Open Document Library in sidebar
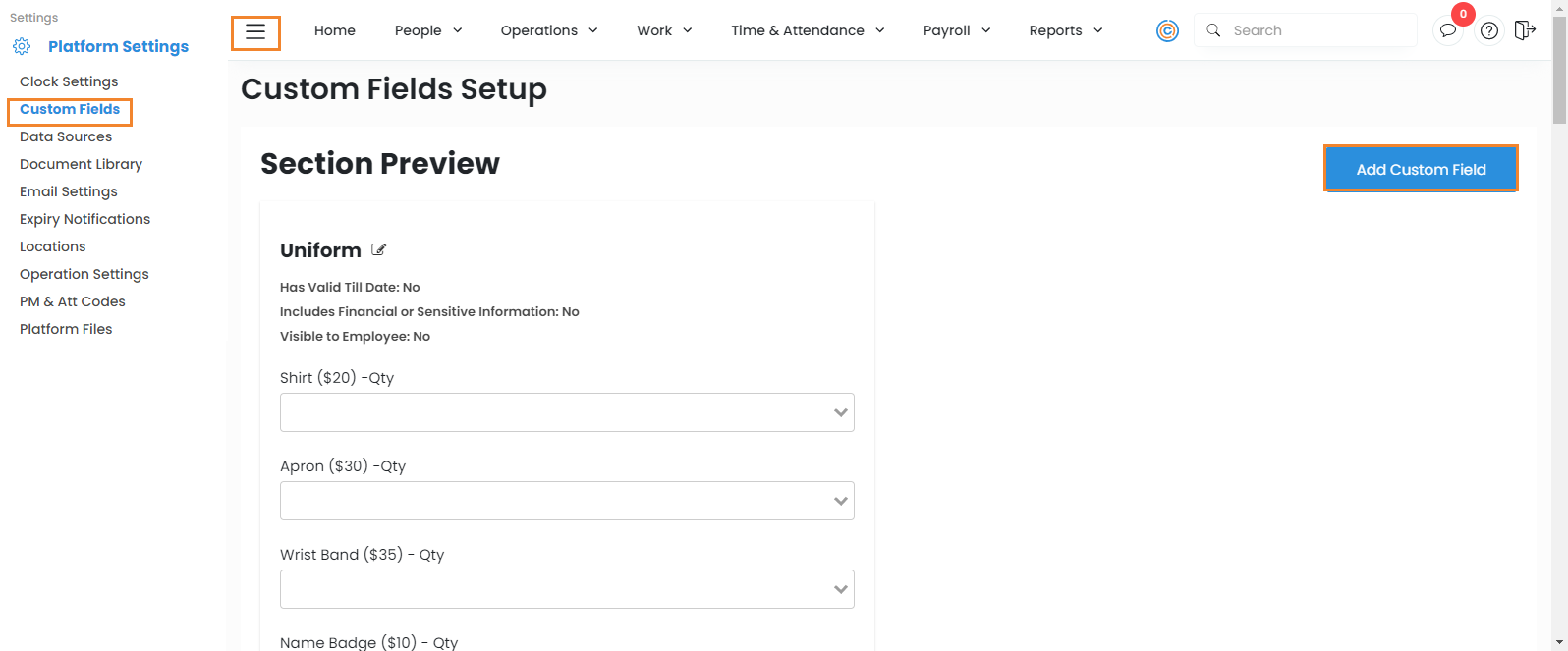The width and height of the screenshot is (1568, 651). pos(81,164)
